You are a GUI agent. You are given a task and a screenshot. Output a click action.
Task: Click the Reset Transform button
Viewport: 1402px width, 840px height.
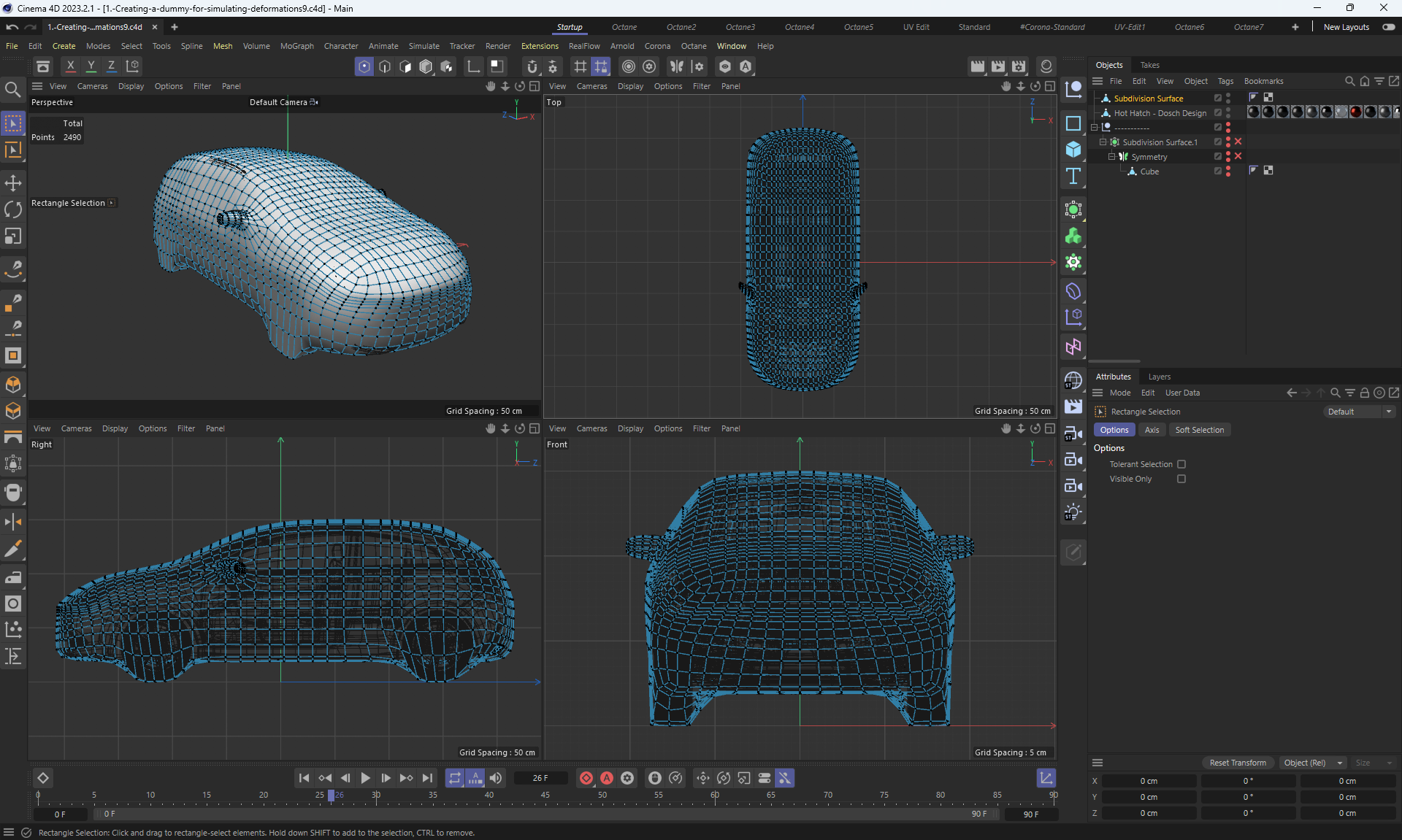pyautogui.click(x=1237, y=763)
